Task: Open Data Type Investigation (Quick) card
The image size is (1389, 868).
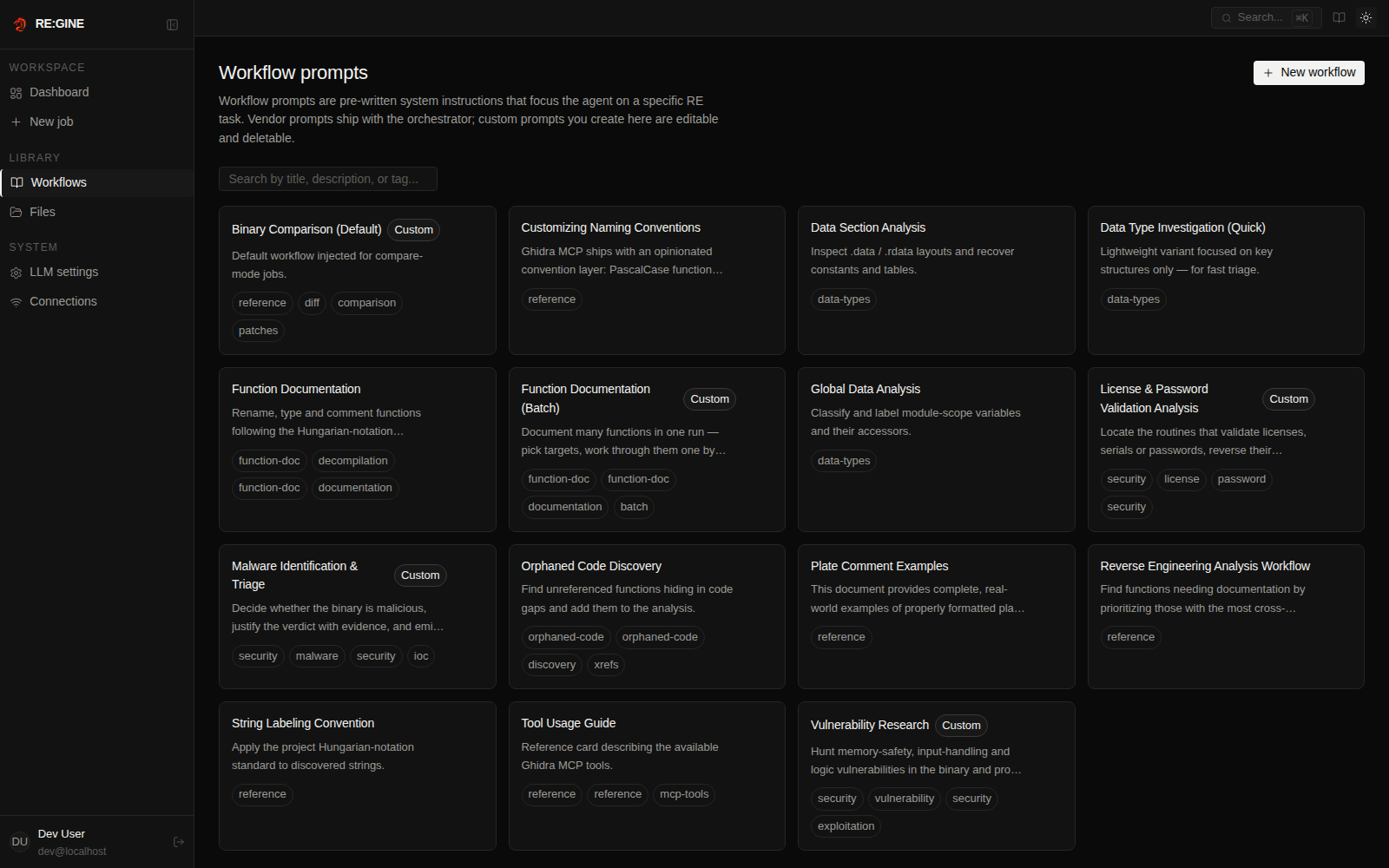Action: point(1226,280)
